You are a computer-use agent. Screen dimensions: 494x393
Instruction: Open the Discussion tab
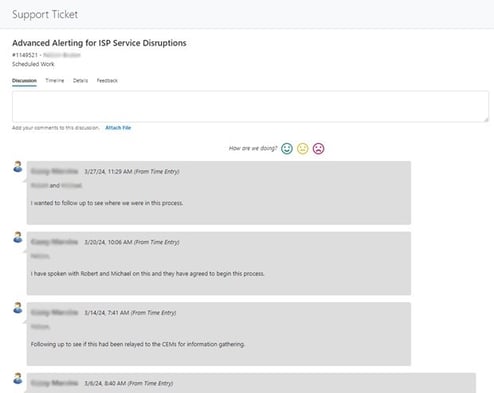[x=24, y=81]
